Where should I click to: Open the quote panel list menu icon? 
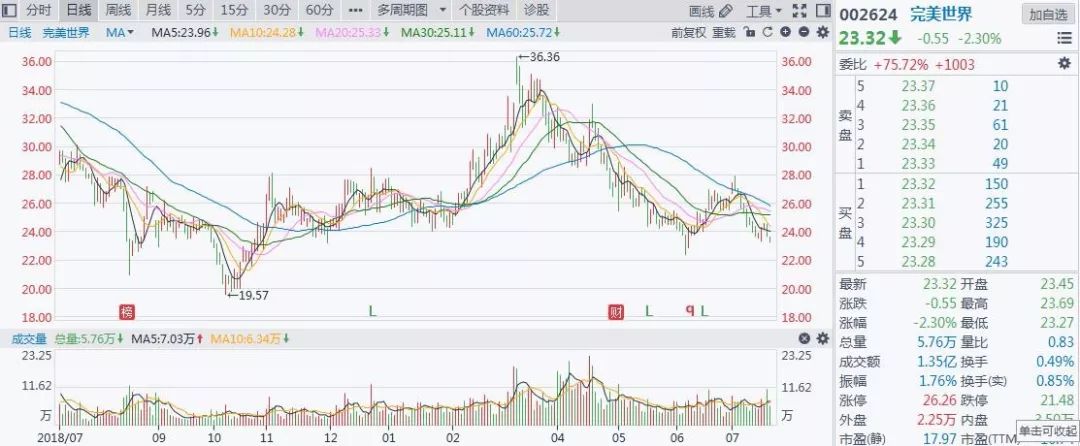pyautogui.click(x=1064, y=39)
